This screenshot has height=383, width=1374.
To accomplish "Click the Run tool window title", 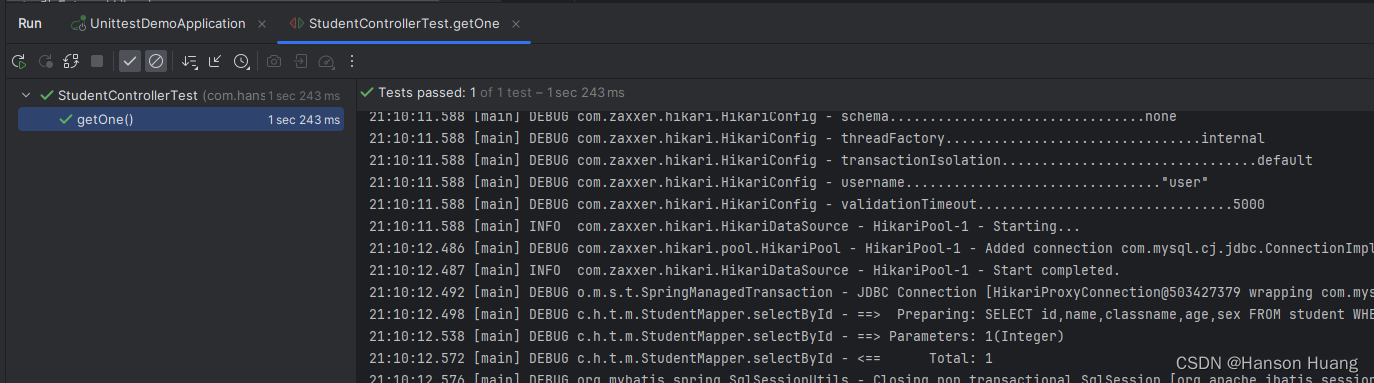I will coord(30,23).
